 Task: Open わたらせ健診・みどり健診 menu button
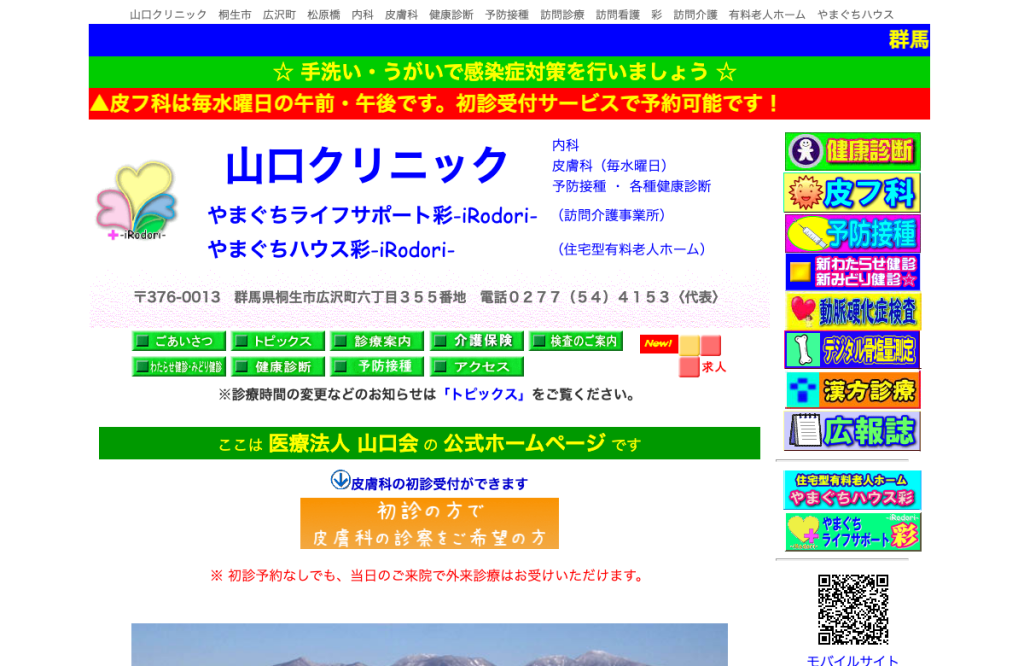click(x=178, y=367)
